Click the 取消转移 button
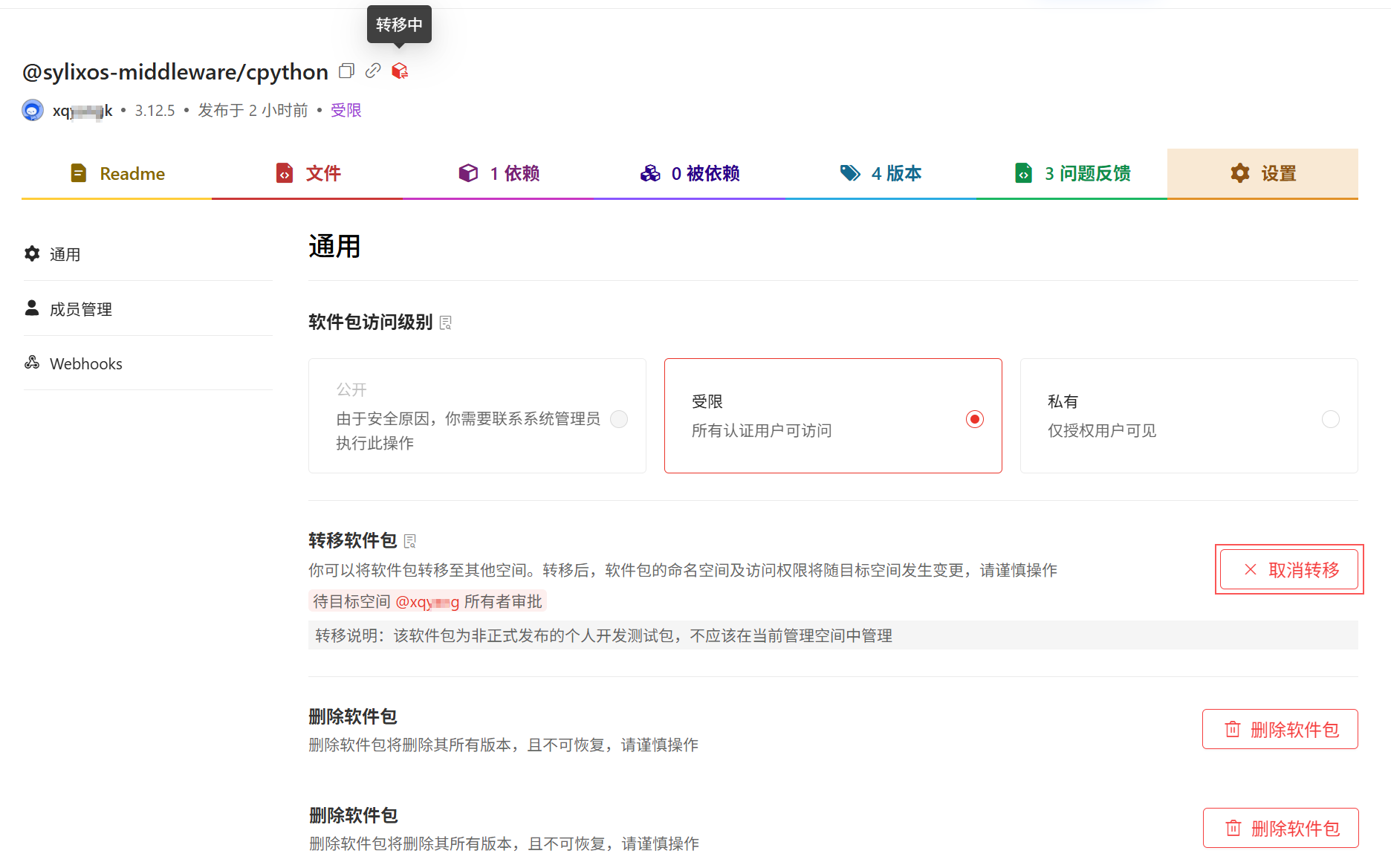Image resolution: width=1391 pixels, height=868 pixels. point(1288,570)
